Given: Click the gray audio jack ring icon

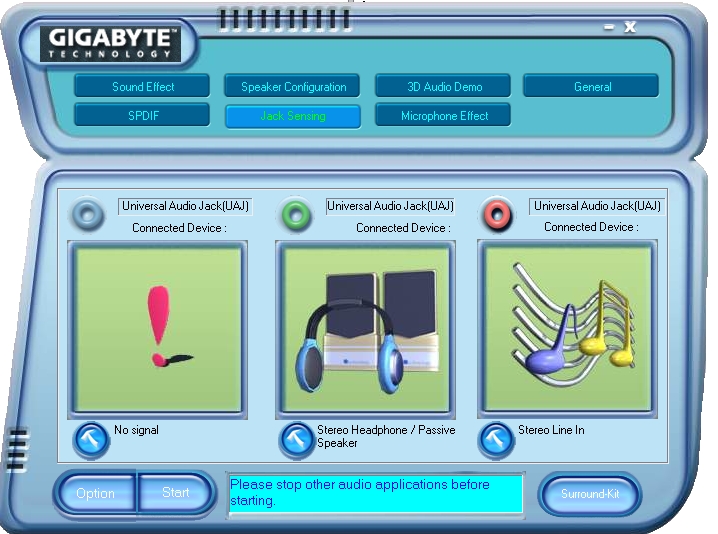Looking at the screenshot, I should point(87,214).
